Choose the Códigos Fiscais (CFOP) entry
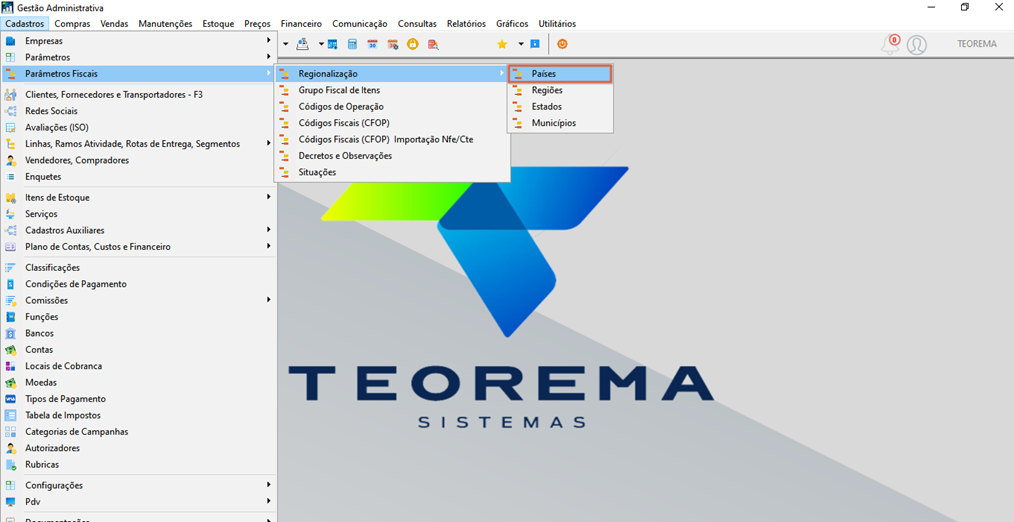This screenshot has width=1014, height=522. tap(393, 123)
